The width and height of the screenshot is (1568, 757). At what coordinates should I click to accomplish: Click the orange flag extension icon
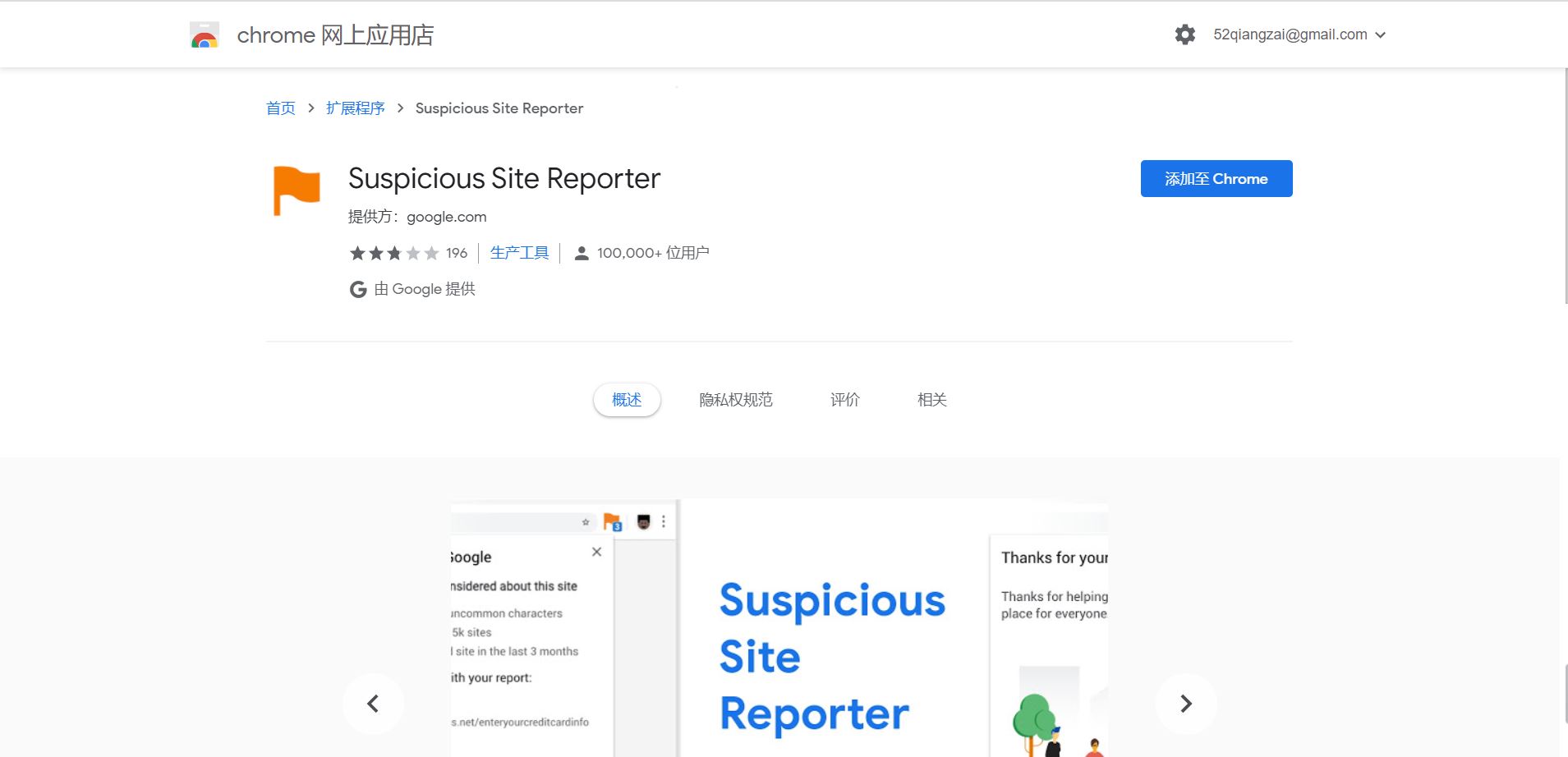[x=296, y=190]
